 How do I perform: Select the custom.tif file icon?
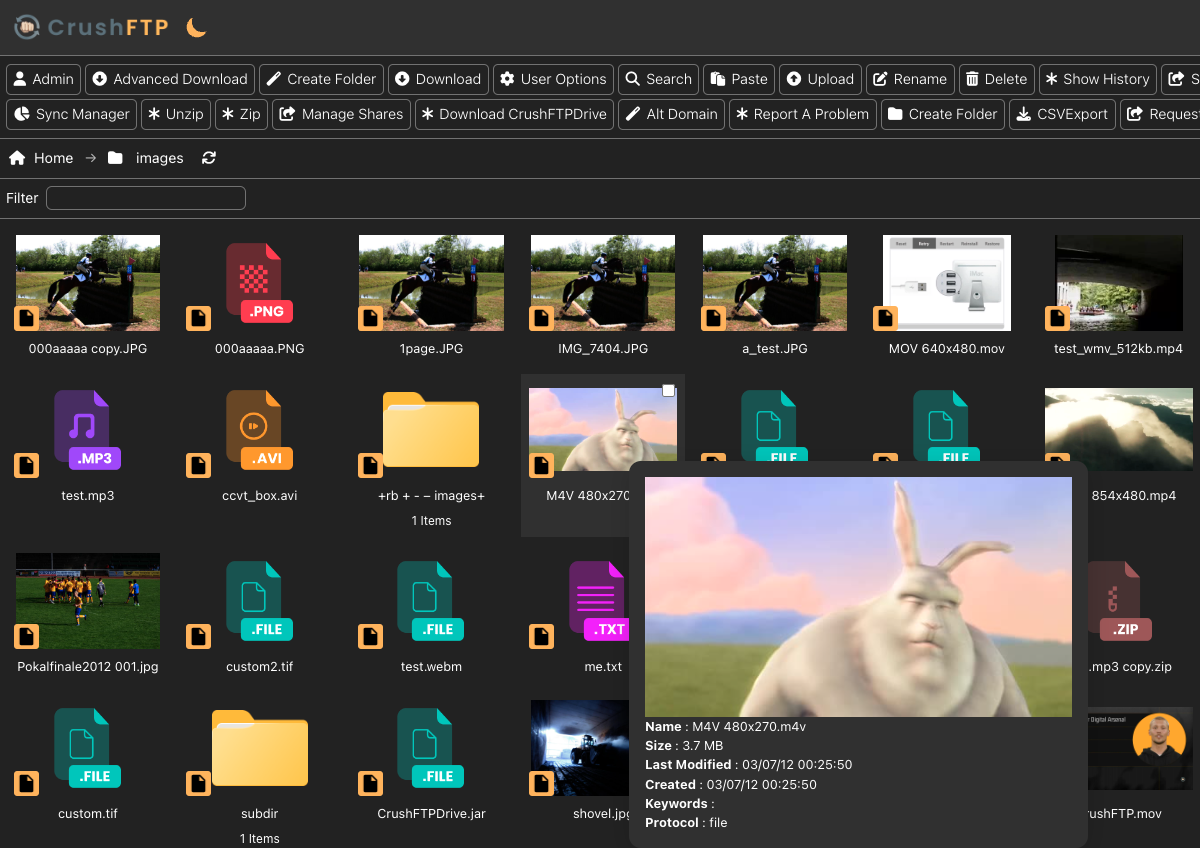coord(88,748)
